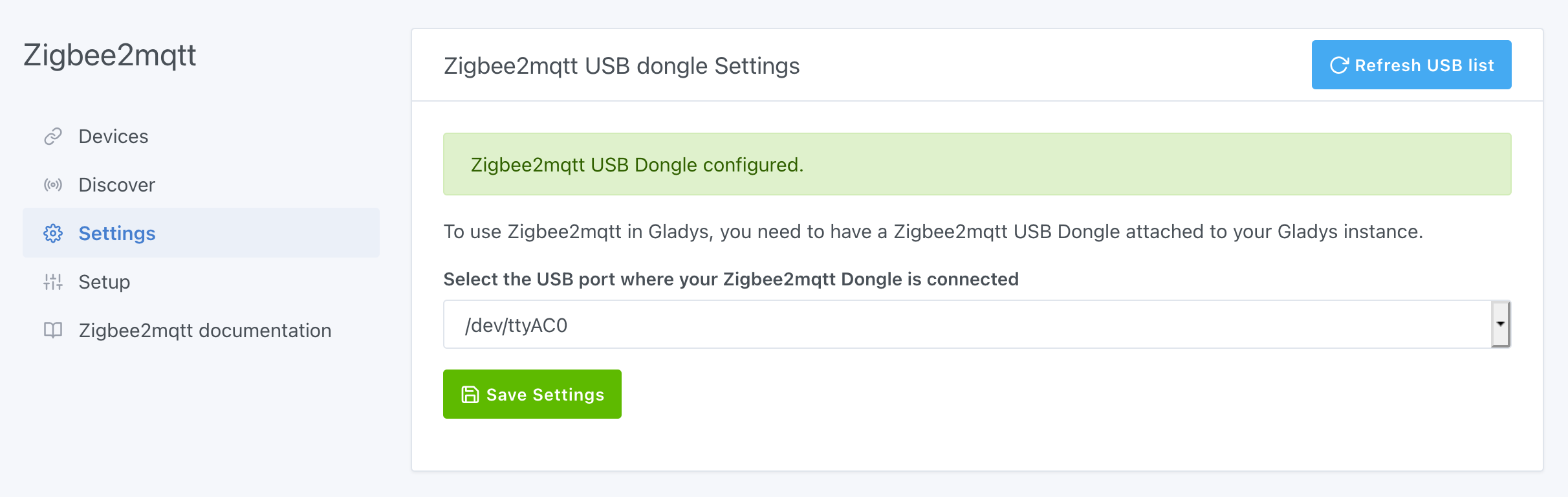The height and width of the screenshot is (497, 1568).
Task: Click the chain link icon beside Devices
Action: [53, 137]
